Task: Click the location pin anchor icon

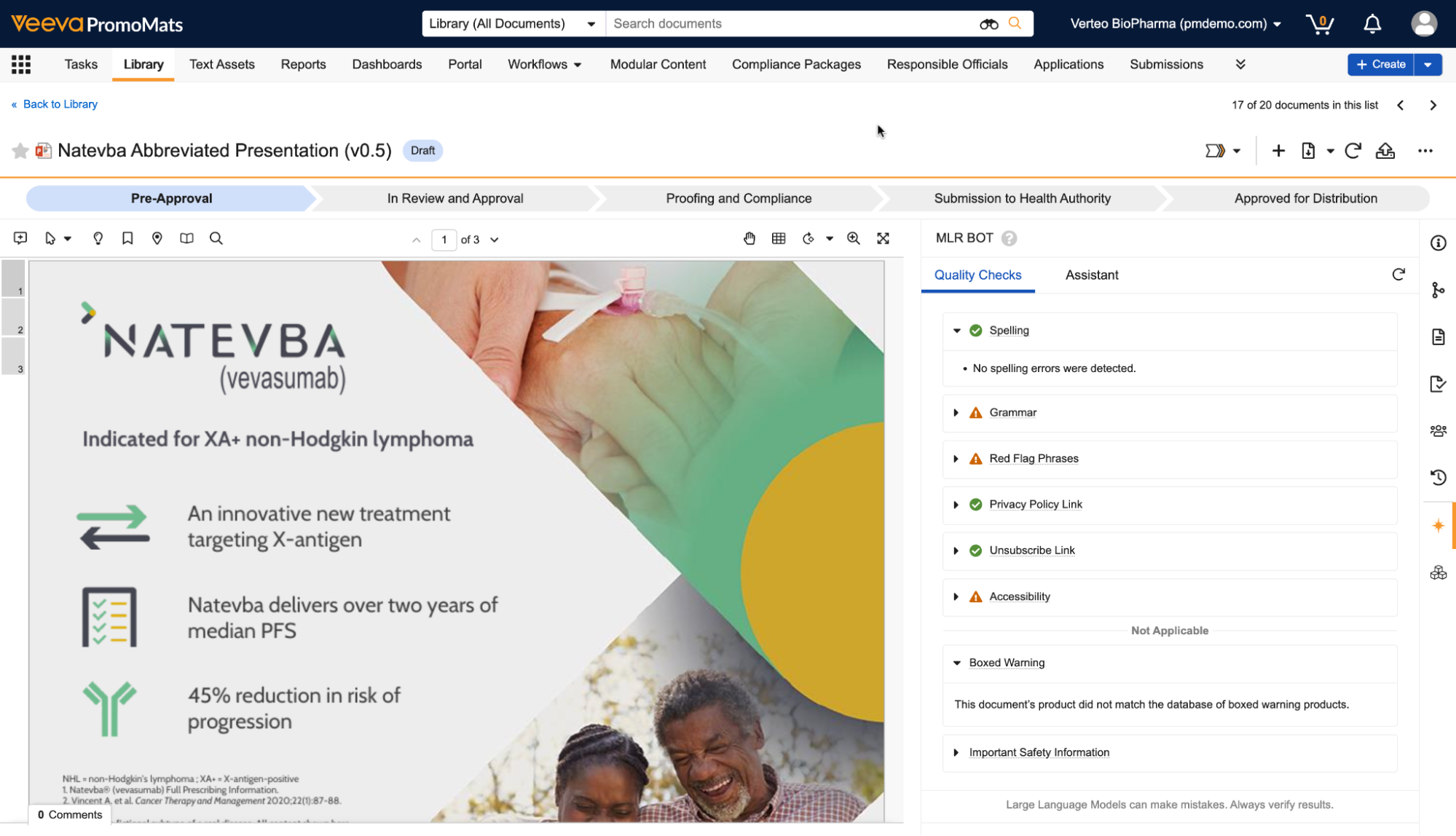Action: [157, 239]
